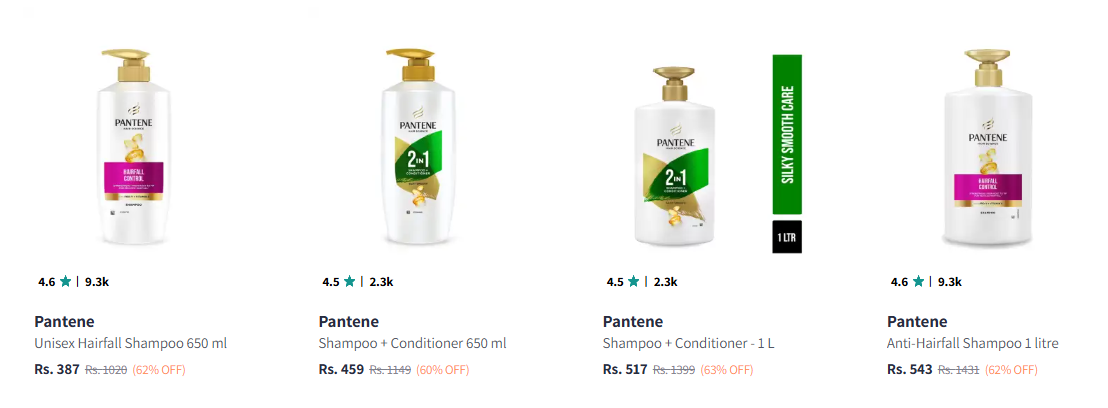
Task: Open 'Anti-Hairfall Shampoo 1 litre' title link
Action: click(x=972, y=344)
